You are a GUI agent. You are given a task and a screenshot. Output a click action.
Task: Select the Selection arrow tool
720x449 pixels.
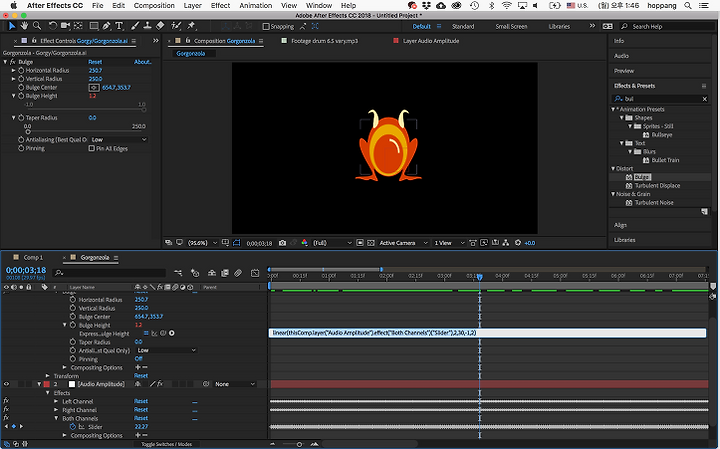[12, 26]
